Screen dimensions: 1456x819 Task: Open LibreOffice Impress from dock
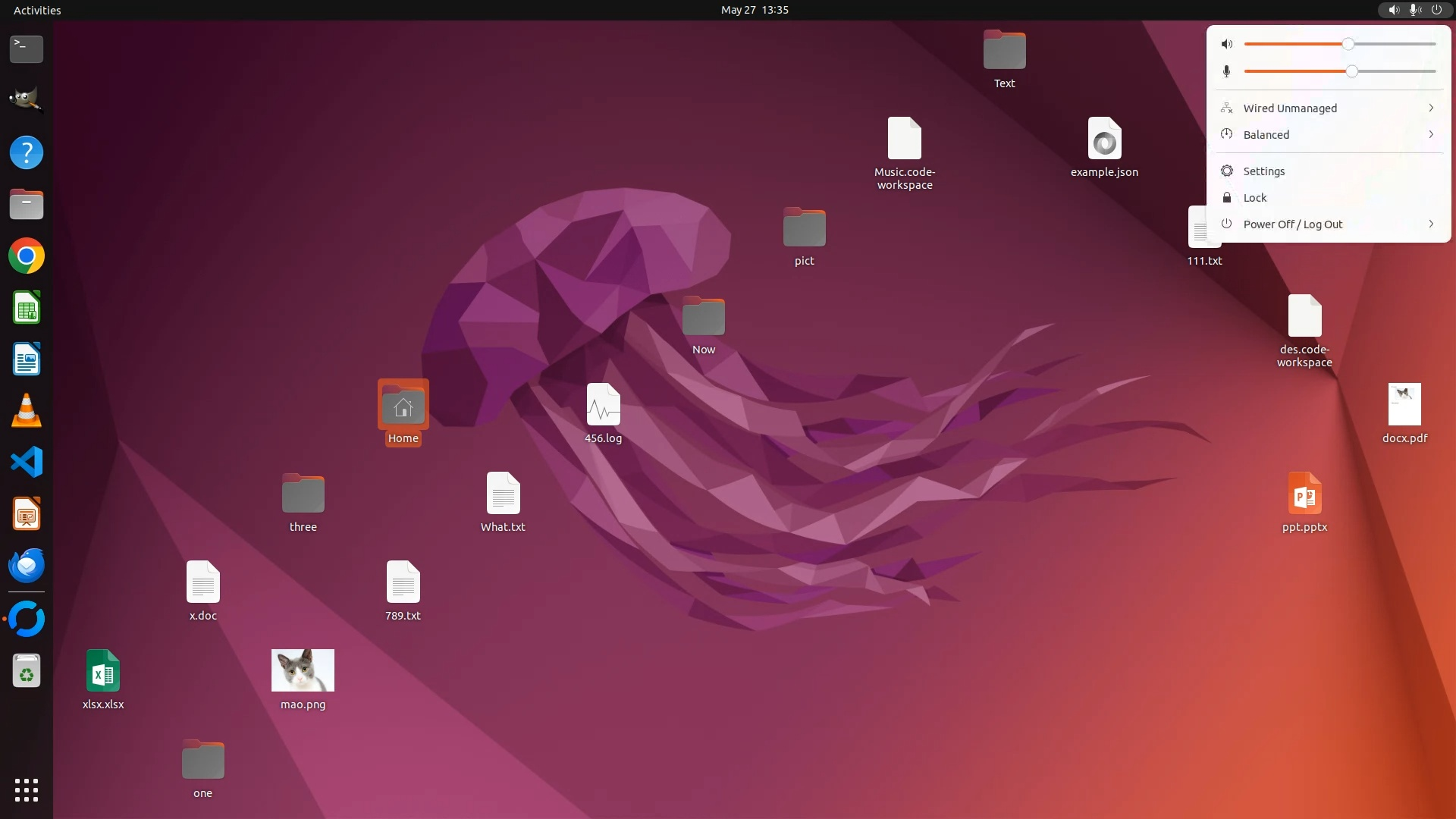(27, 514)
